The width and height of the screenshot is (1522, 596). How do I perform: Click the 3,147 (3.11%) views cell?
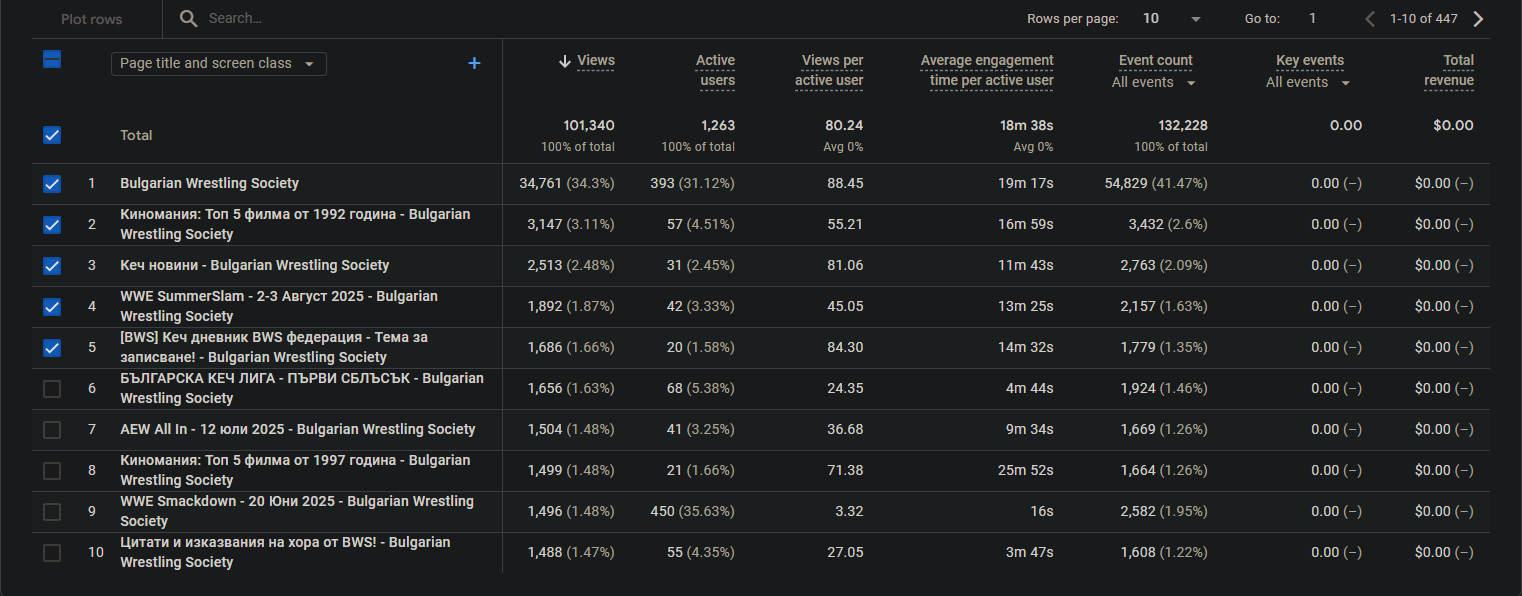(x=571, y=225)
